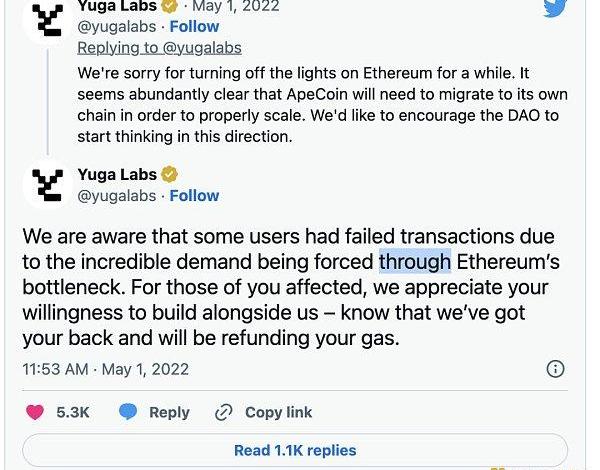Click the @yugalabs handle on the second tweet
Image resolution: width=600 pixels, height=470 pixels.
tap(117, 196)
